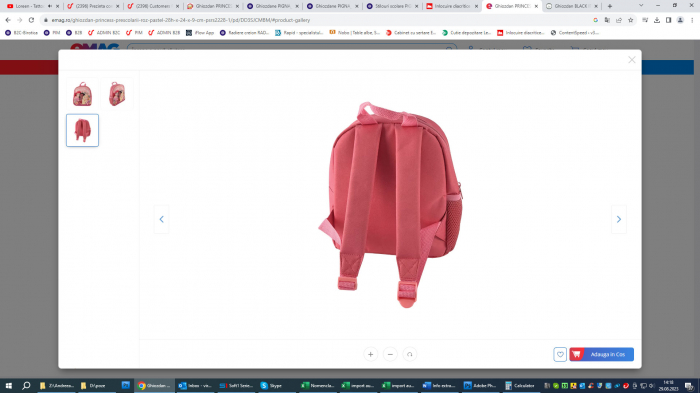Screen dimensions: 700x393
Task: Zoom in with the plus button
Action: click(370, 354)
